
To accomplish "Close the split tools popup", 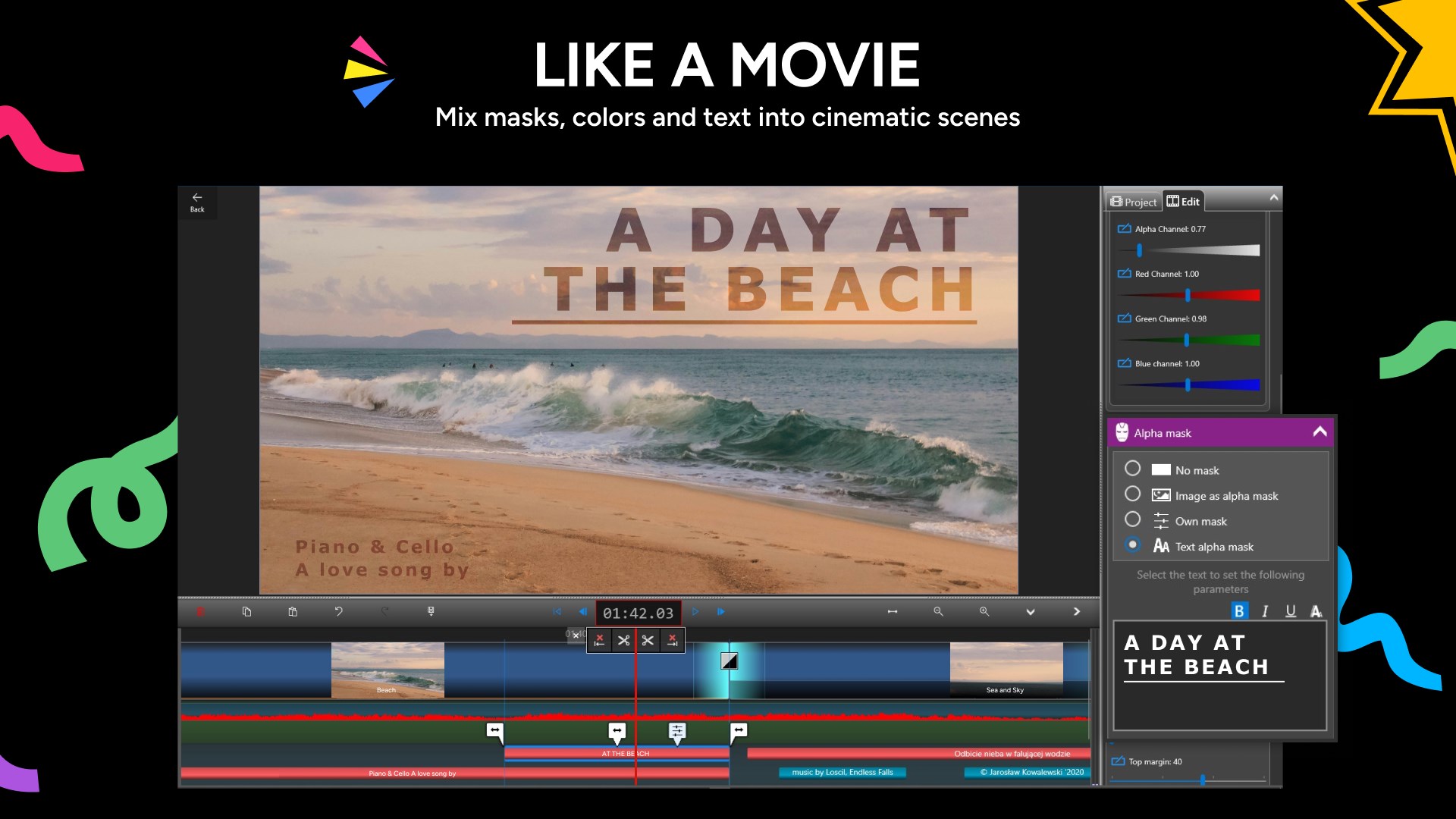I will pyautogui.click(x=576, y=635).
